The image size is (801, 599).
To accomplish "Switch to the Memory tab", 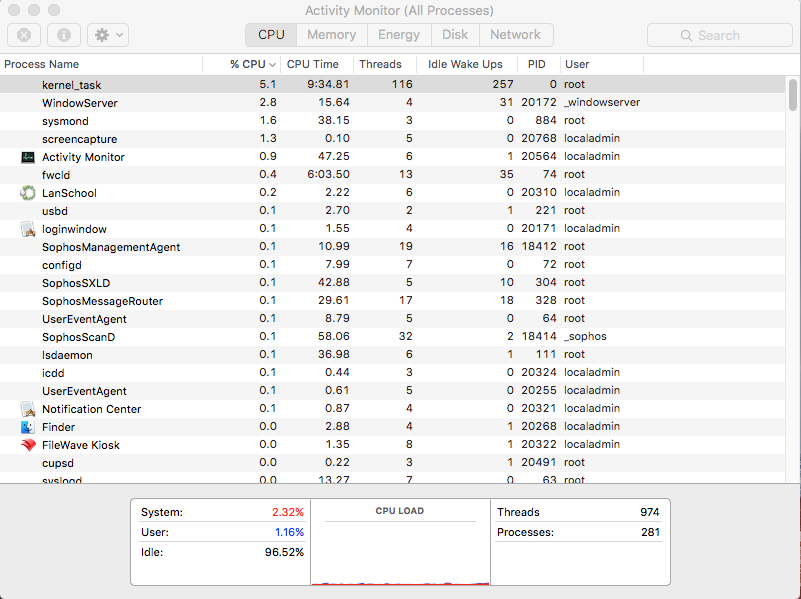I will click(332, 35).
